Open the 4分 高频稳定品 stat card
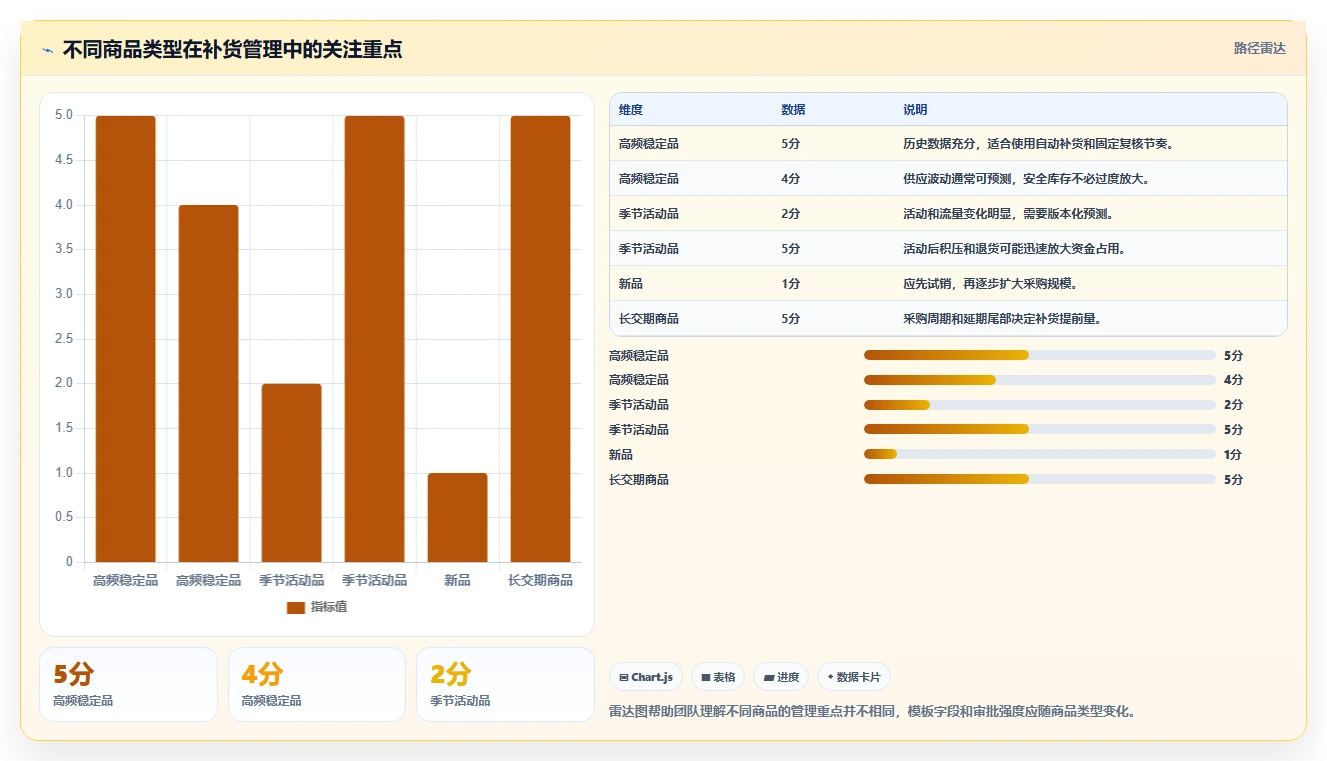Viewport: 1327px width, 761px height. (x=317, y=684)
